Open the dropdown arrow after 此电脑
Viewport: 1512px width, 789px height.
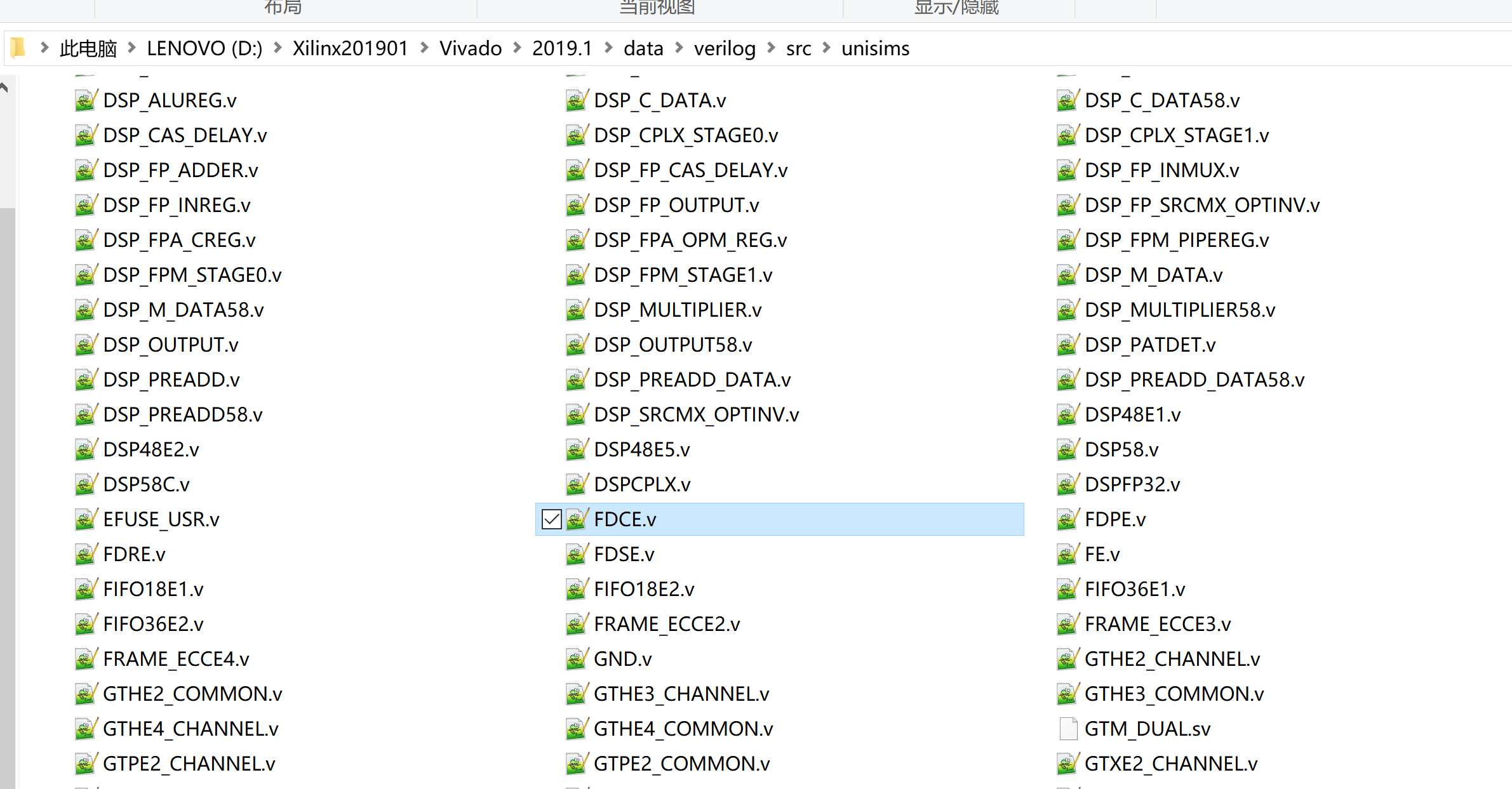click(131, 48)
